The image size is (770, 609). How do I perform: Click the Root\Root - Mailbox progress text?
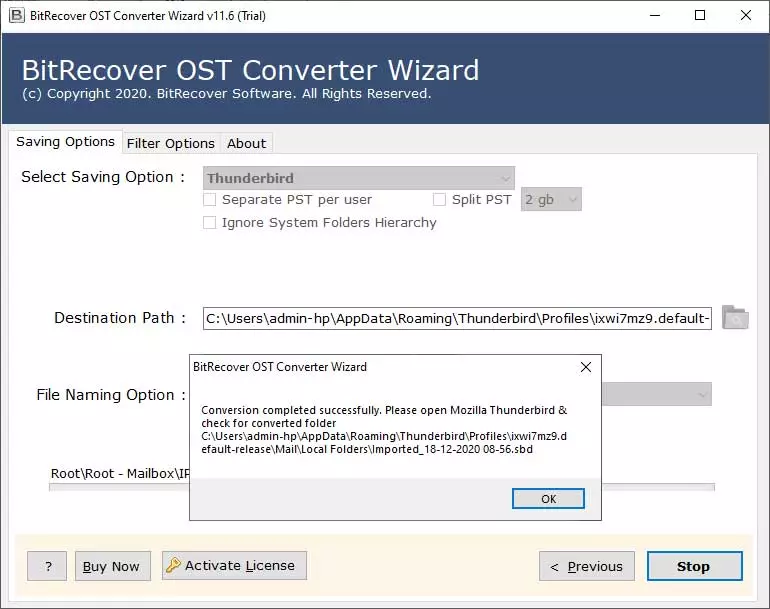(120, 473)
